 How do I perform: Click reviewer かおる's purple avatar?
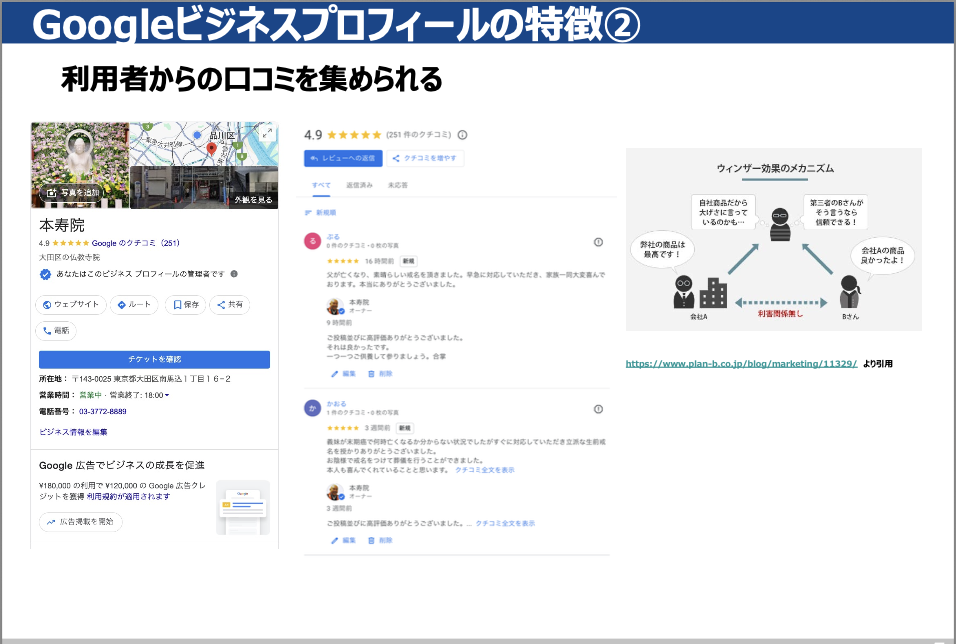(x=313, y=408)
